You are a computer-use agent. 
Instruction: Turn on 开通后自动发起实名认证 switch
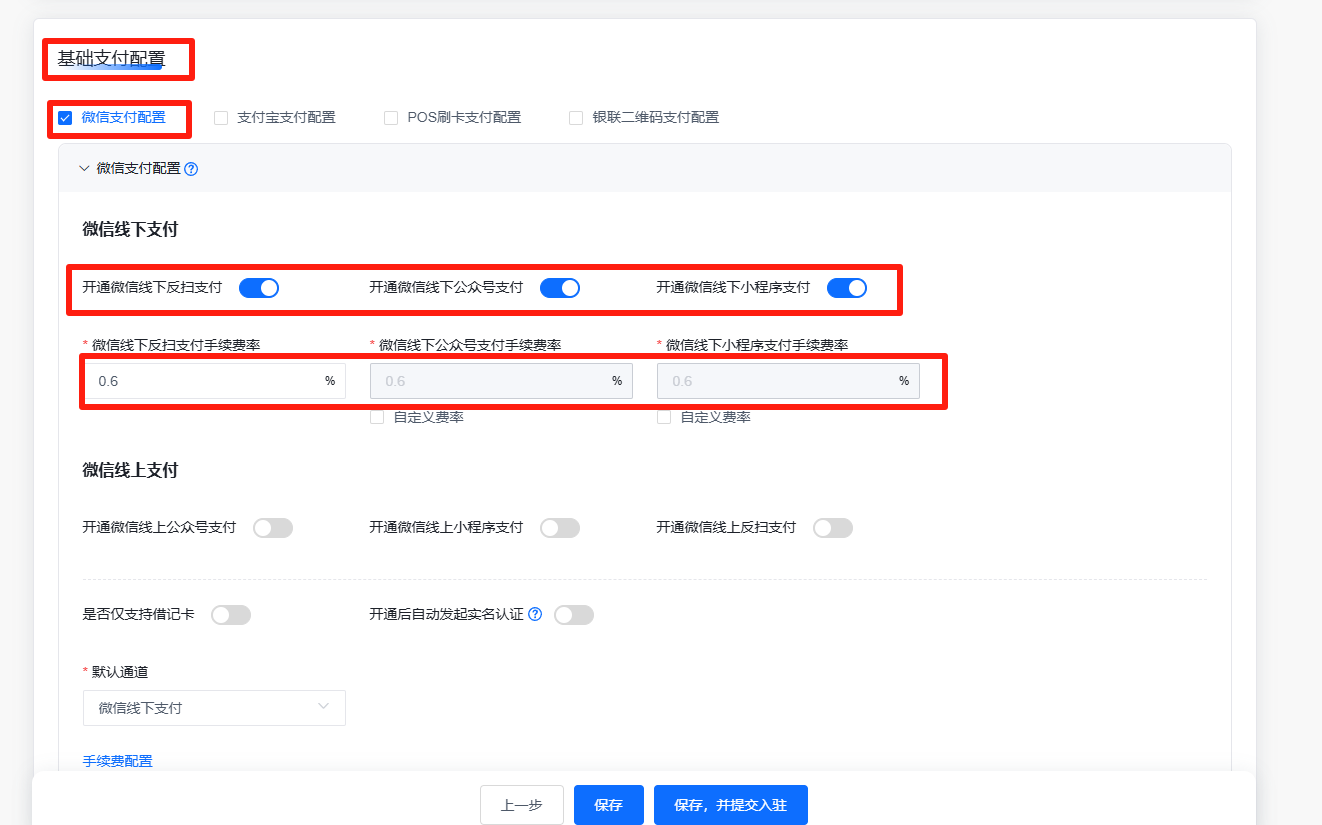[574, 615]
